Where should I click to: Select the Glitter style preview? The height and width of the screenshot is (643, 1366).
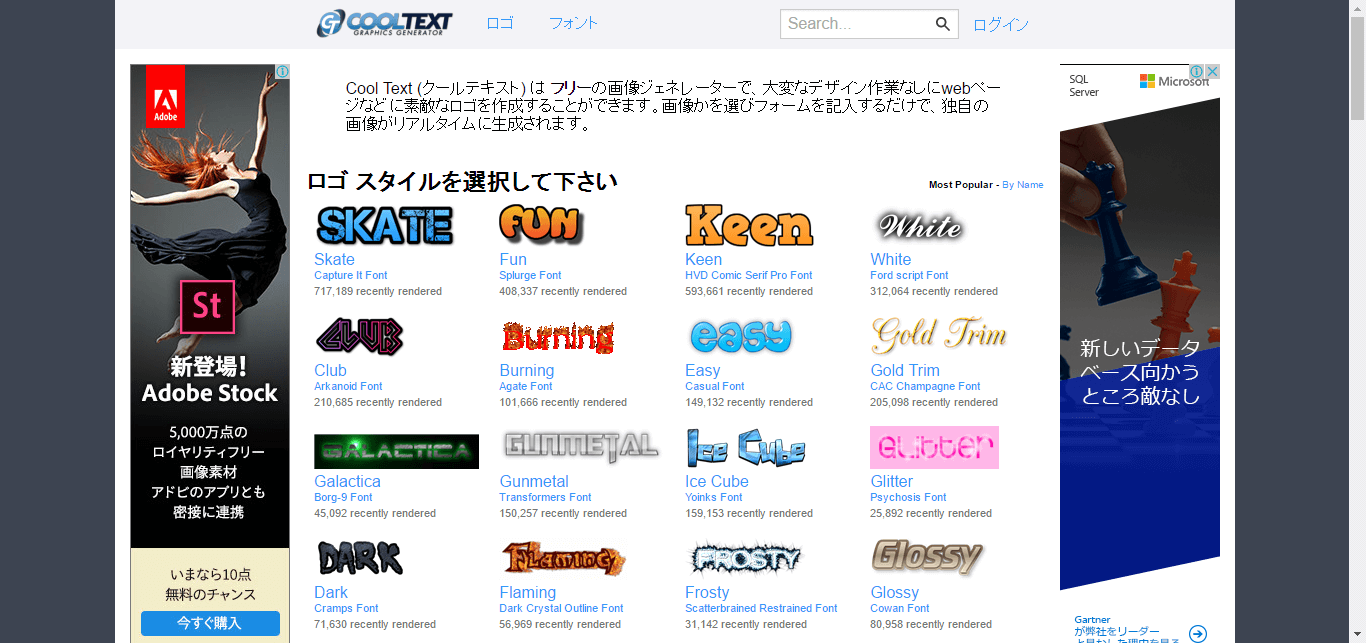coord(934,447)
